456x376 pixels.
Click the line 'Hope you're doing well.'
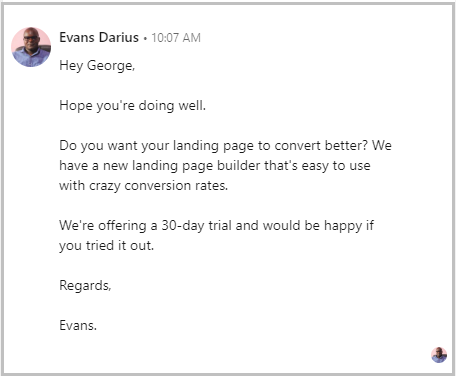pos(132,105)
